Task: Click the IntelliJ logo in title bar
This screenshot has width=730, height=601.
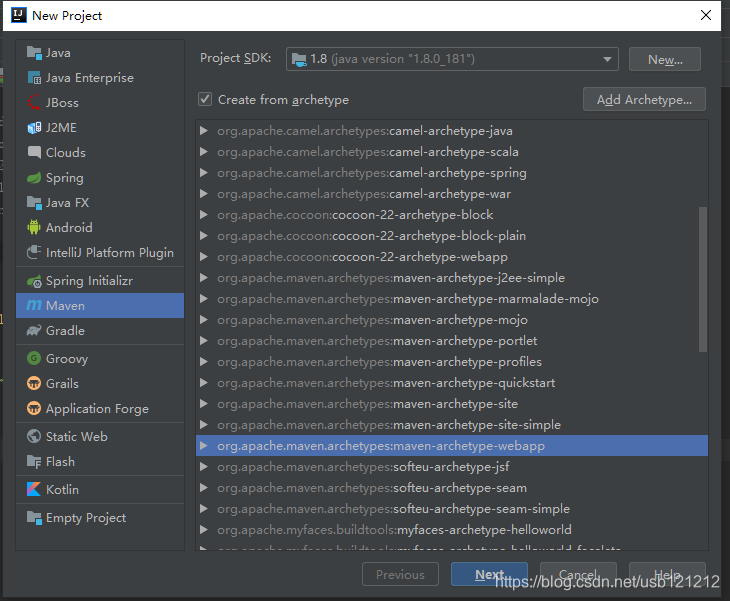Action: point(19,15)
